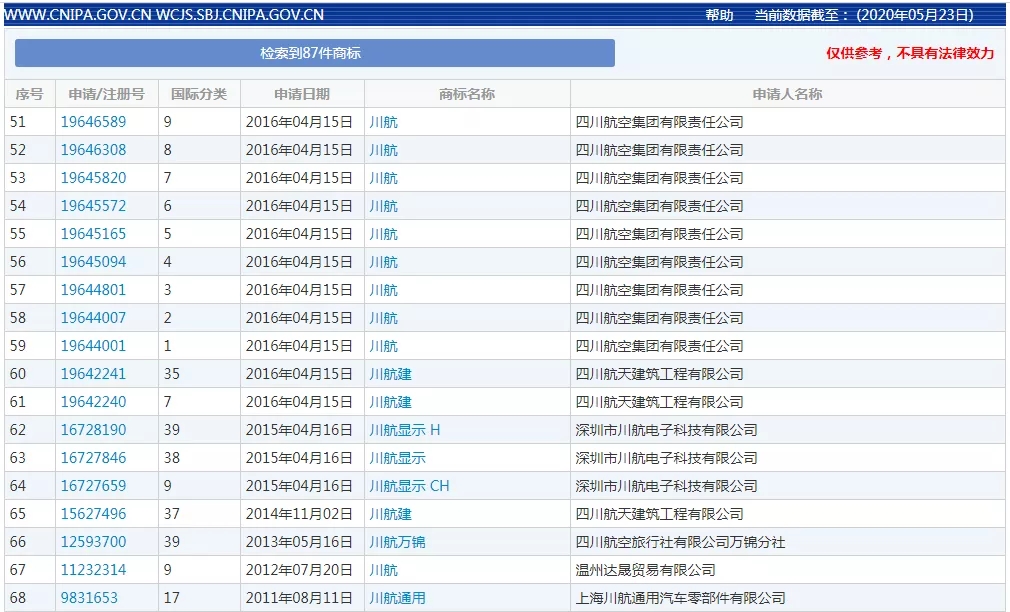Viewport: 1010px width, 612px height.
Task: Click 川航建 trademark in row 65
Action: pyautogui.click(x=390, y=514)
